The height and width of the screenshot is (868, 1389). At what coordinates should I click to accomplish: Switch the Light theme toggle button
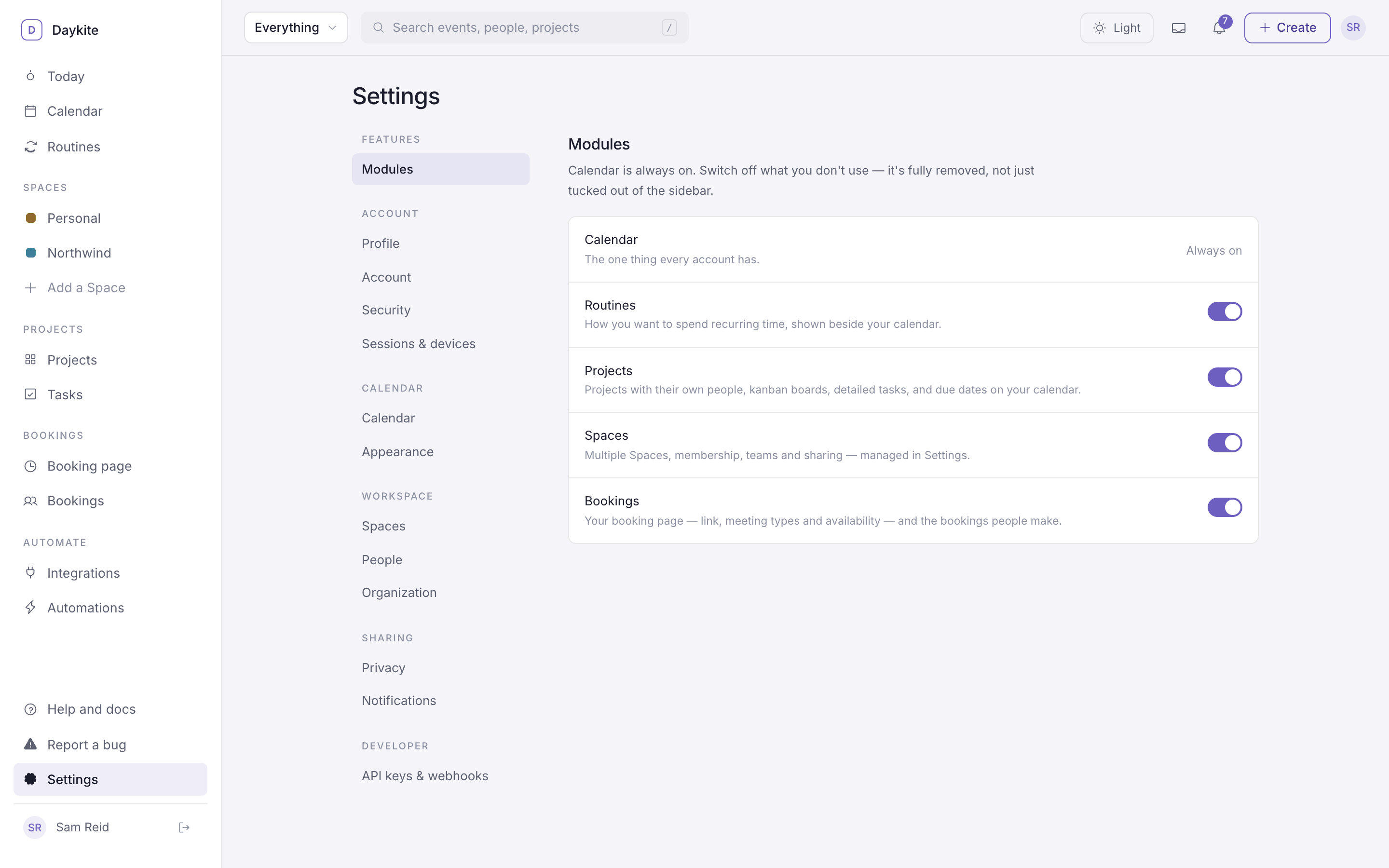[x=1117, y=27]
